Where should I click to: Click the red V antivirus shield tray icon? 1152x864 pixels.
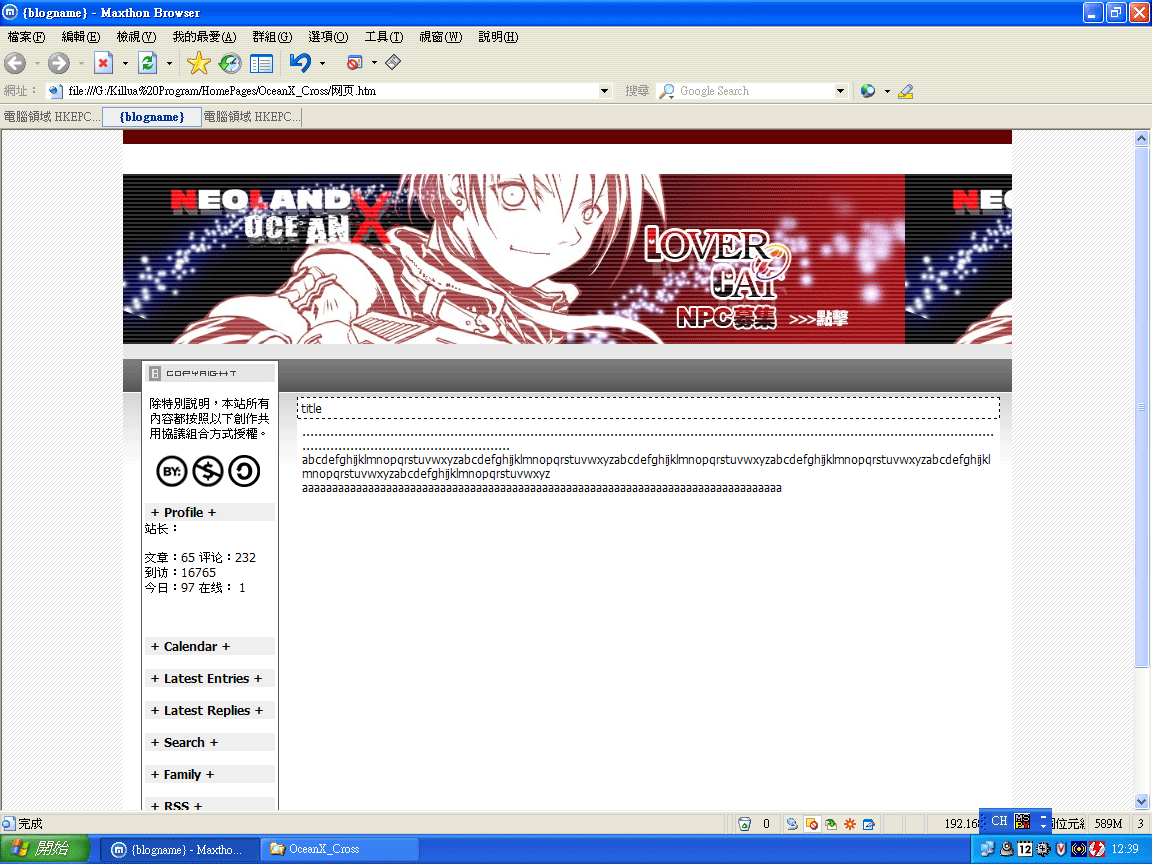coord(1060,849)
